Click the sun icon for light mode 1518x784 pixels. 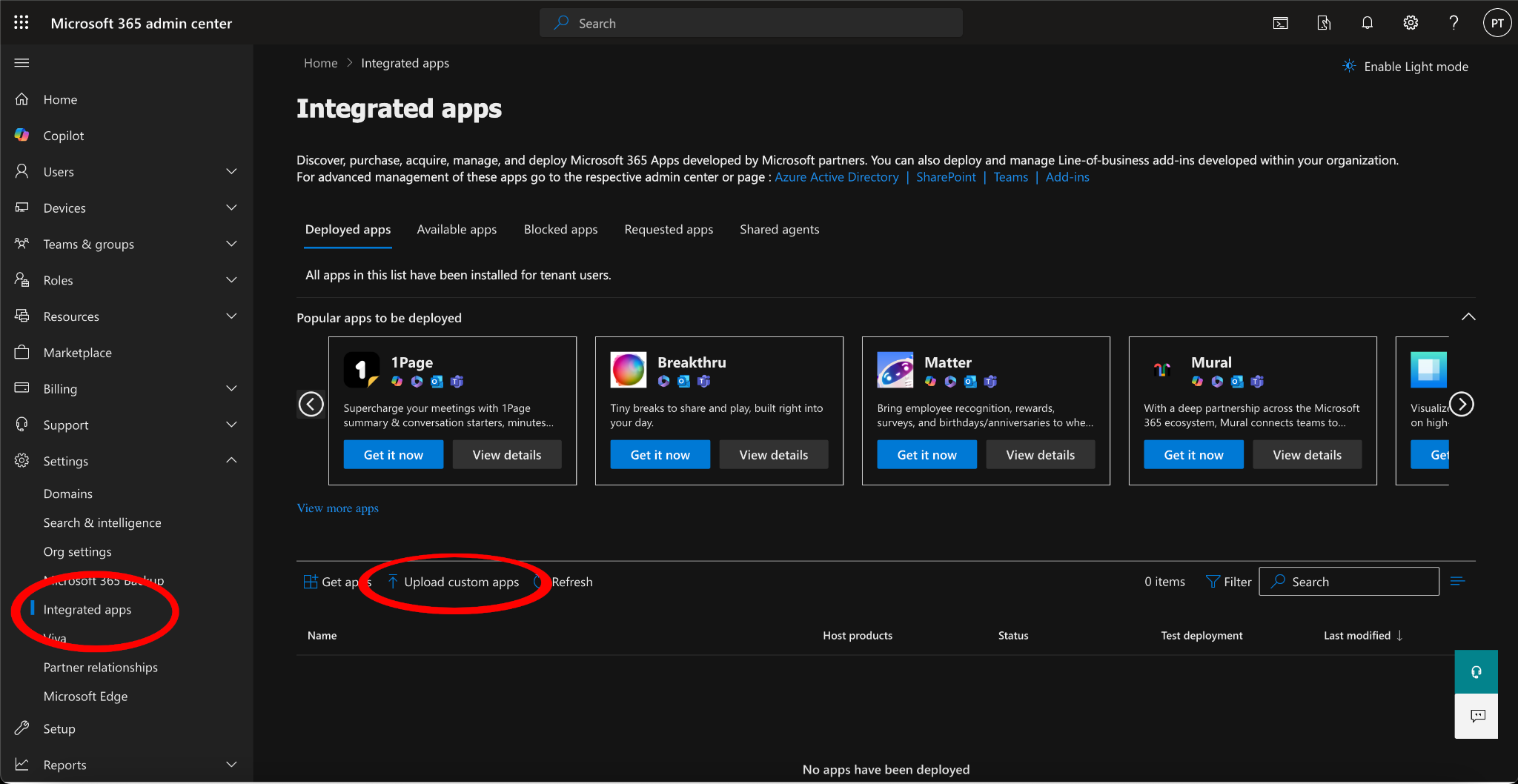(1350, 66)
